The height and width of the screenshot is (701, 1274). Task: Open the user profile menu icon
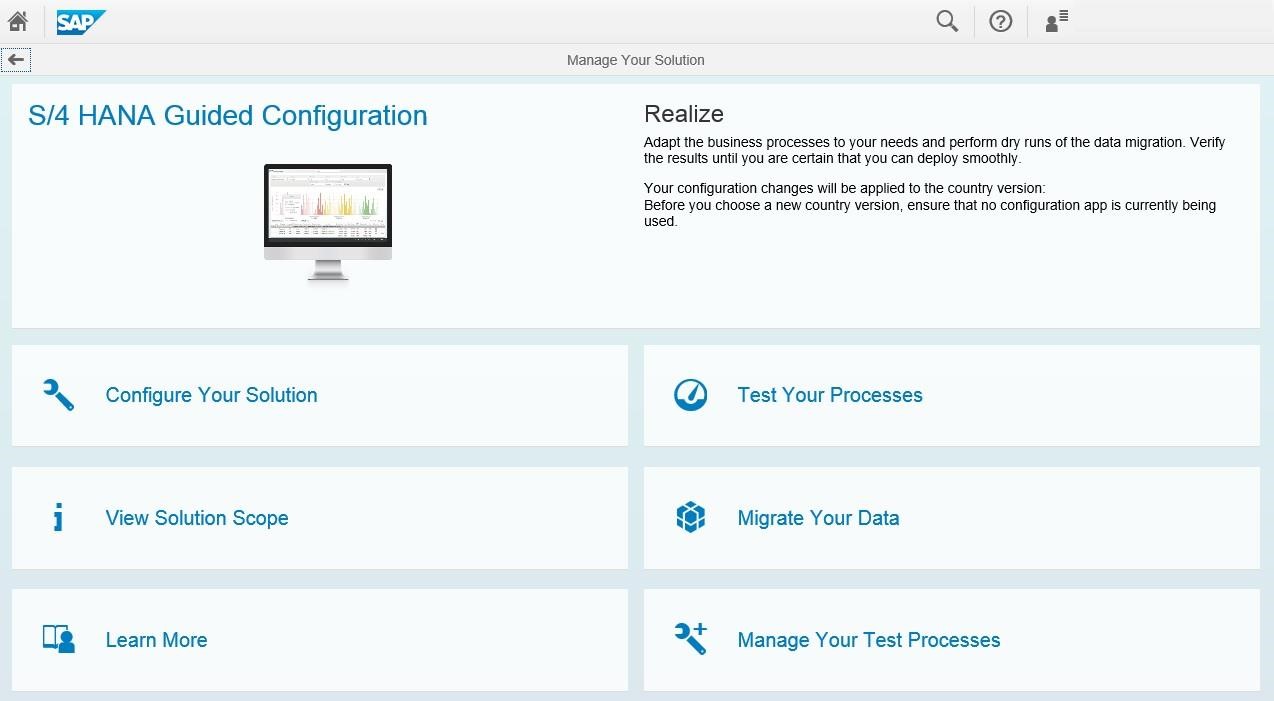1056,21
